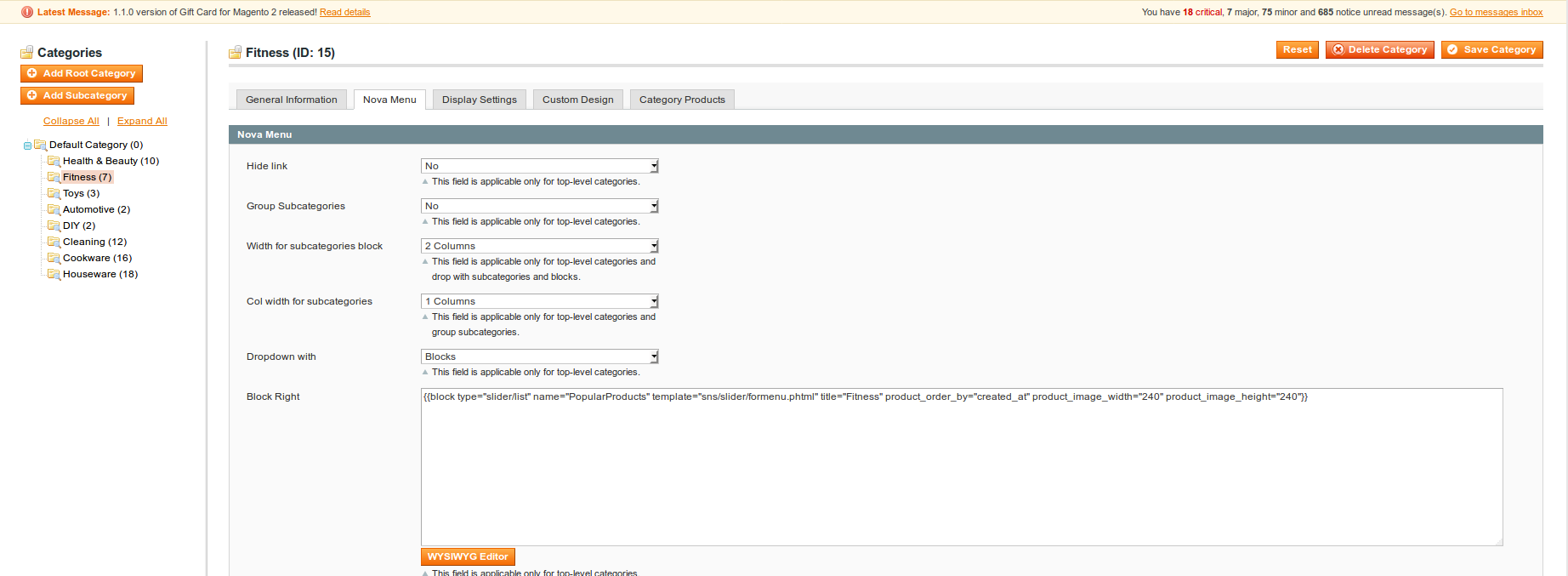Click the Expand All link
1568x576 pixels.
point(142,121)
